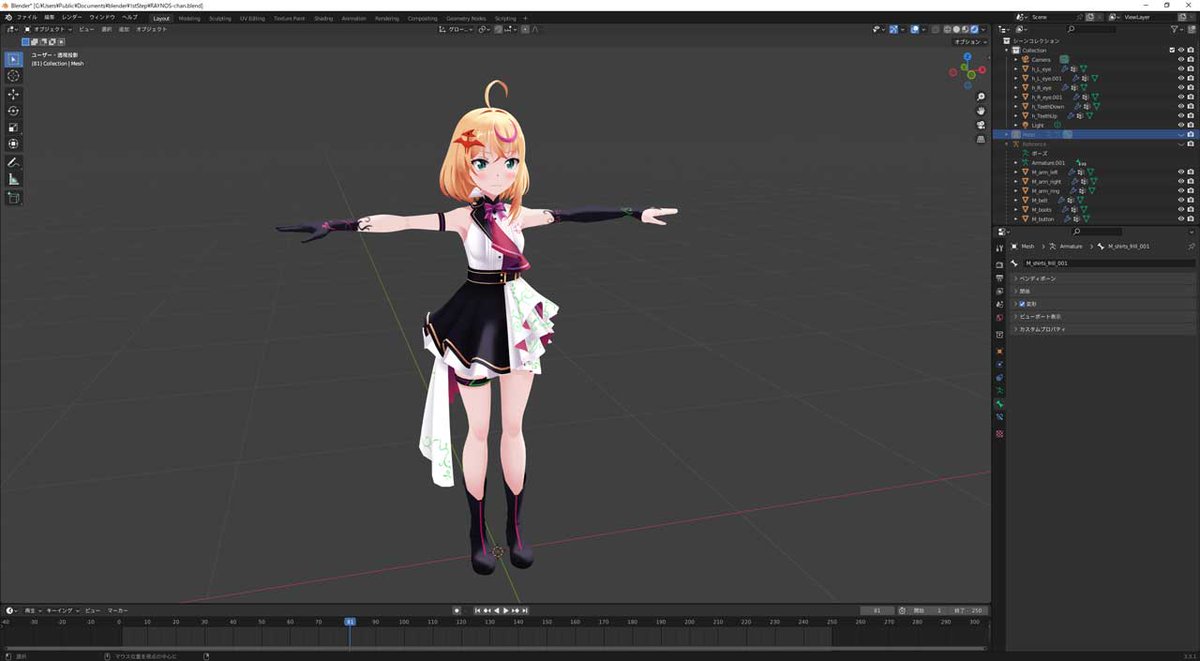
Task: Select the Scale tool
Action: 13,127
